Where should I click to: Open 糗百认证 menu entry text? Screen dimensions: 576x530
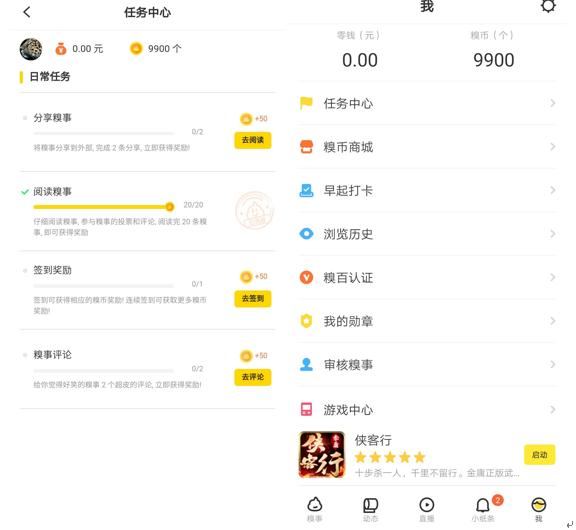[x=348, y=278]
